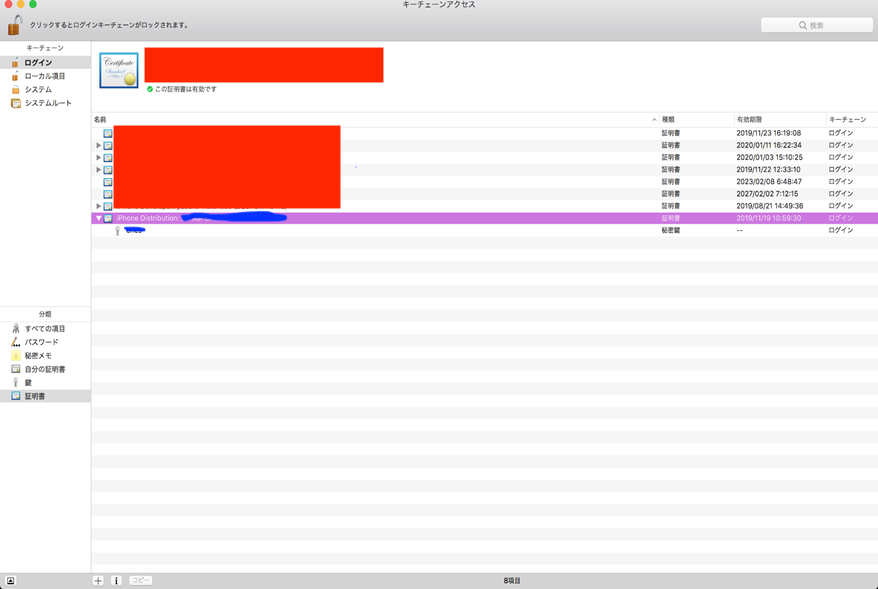Image resolution: width=878 pixels, height=589 pixels.
Task: Click the 2019/11/22 12:33:10 expiry cell
Action: (768, 169)
